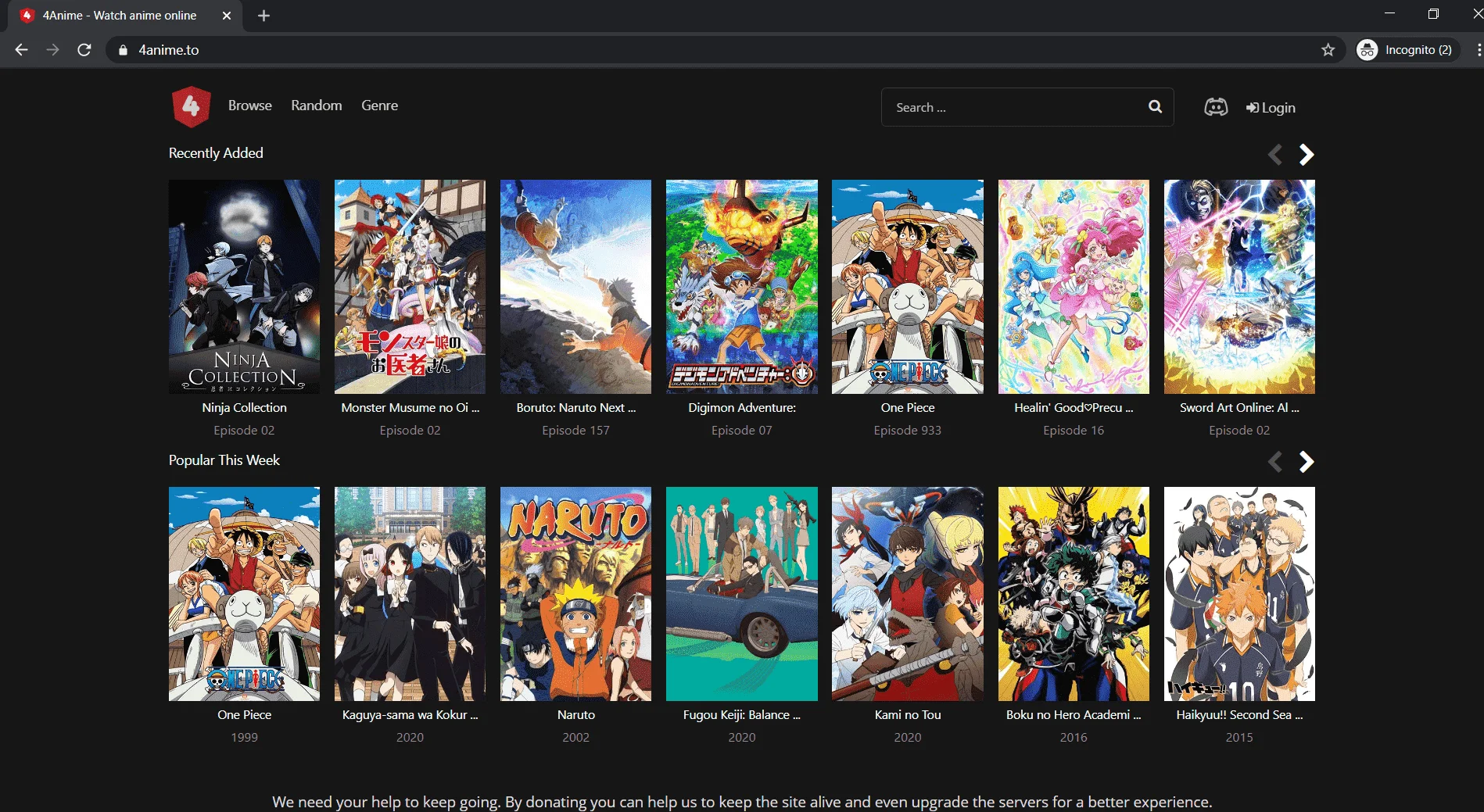The image size is (1484, 812).
Task: Open the Browse menu
Action: click(x=250, y=106)
